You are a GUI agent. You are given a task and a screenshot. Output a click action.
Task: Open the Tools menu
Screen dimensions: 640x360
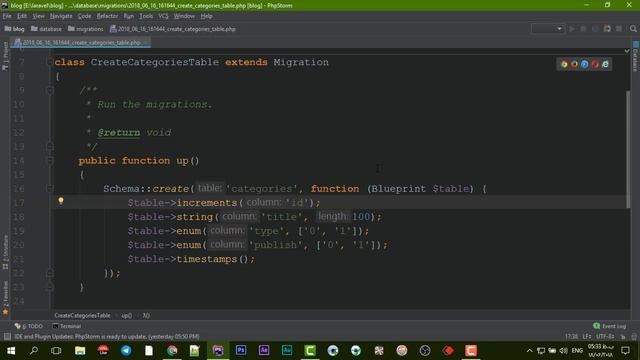point(146,16)
